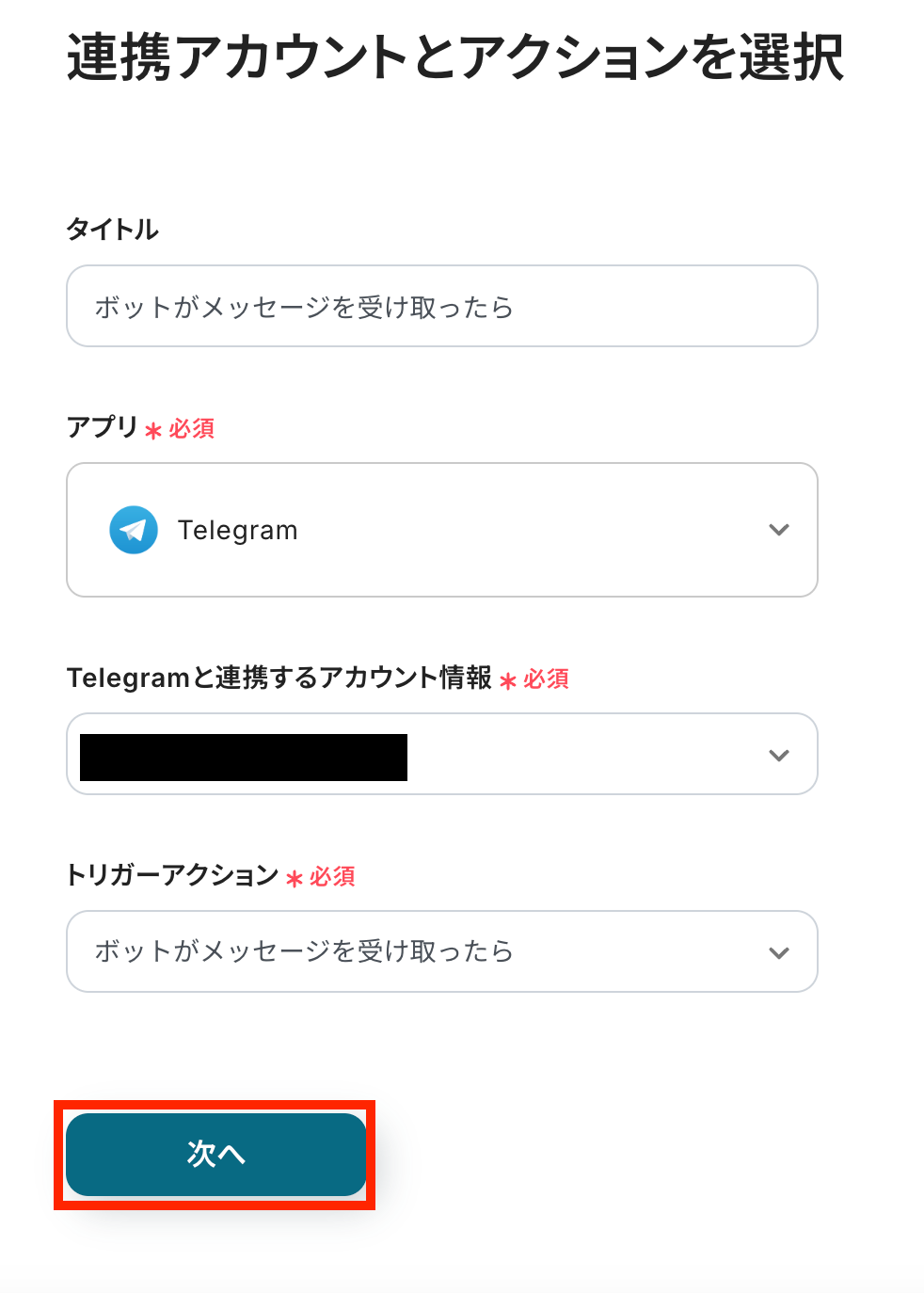Click the トリガーアクション label
The height and width of the screenshot is (1293, 924).
pos(172,875)
